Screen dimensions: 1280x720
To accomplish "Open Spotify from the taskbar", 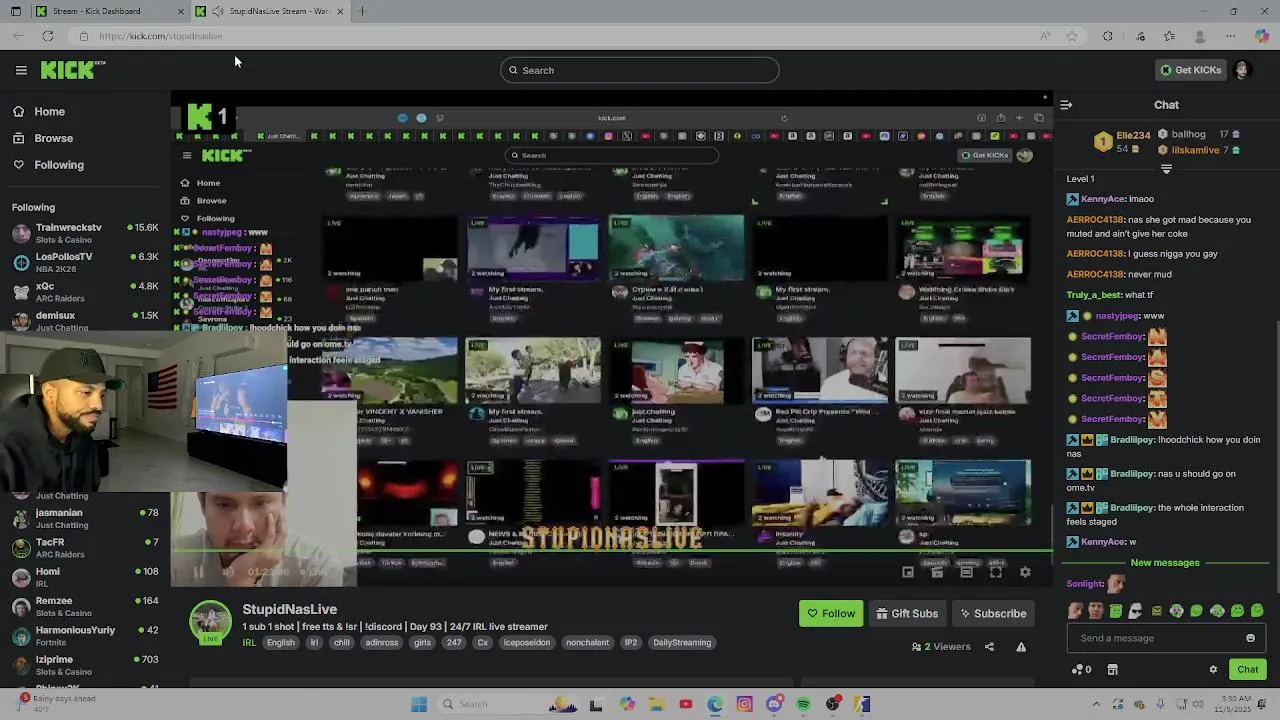I will [803, 704].
